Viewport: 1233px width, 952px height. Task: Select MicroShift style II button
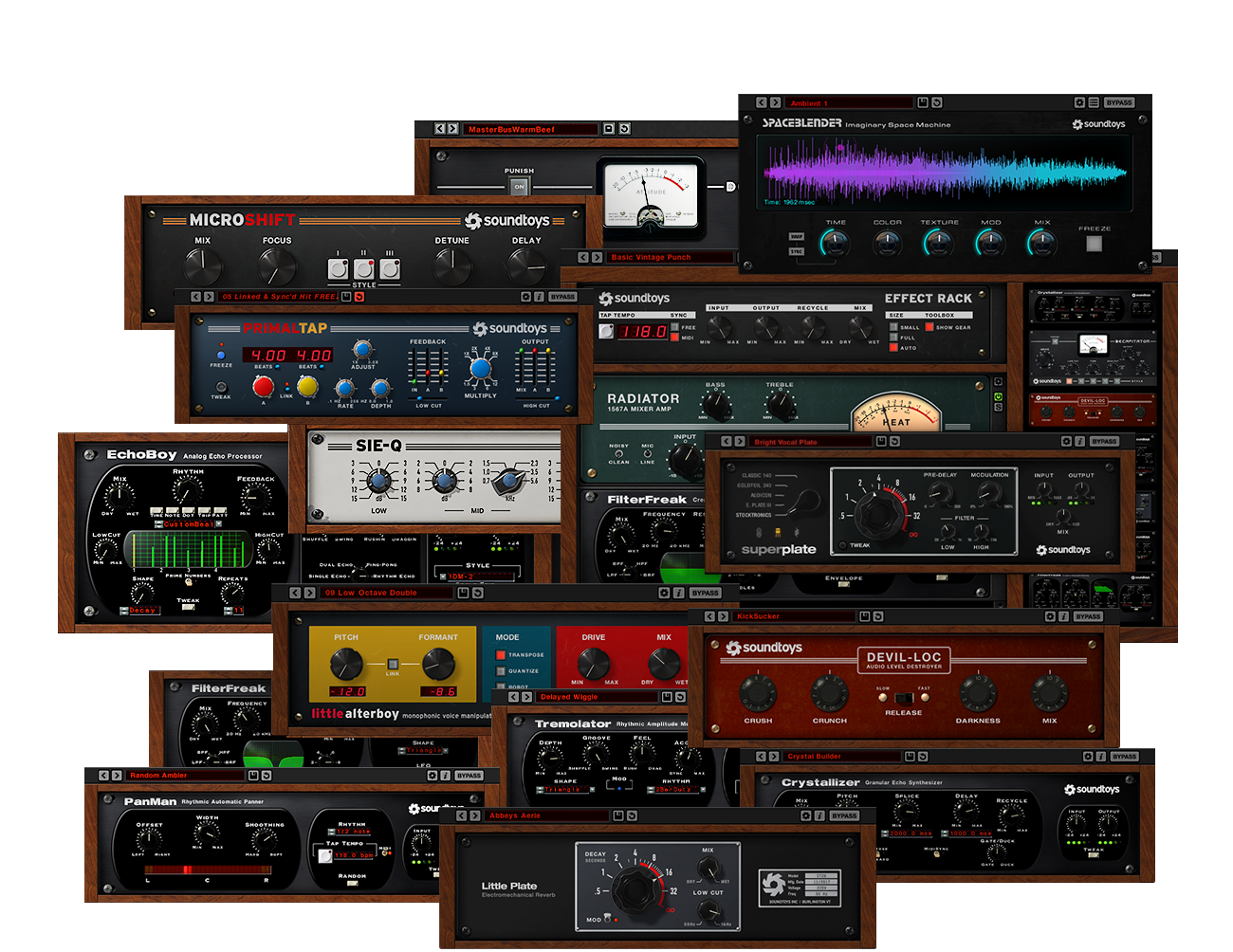point(364,269)
